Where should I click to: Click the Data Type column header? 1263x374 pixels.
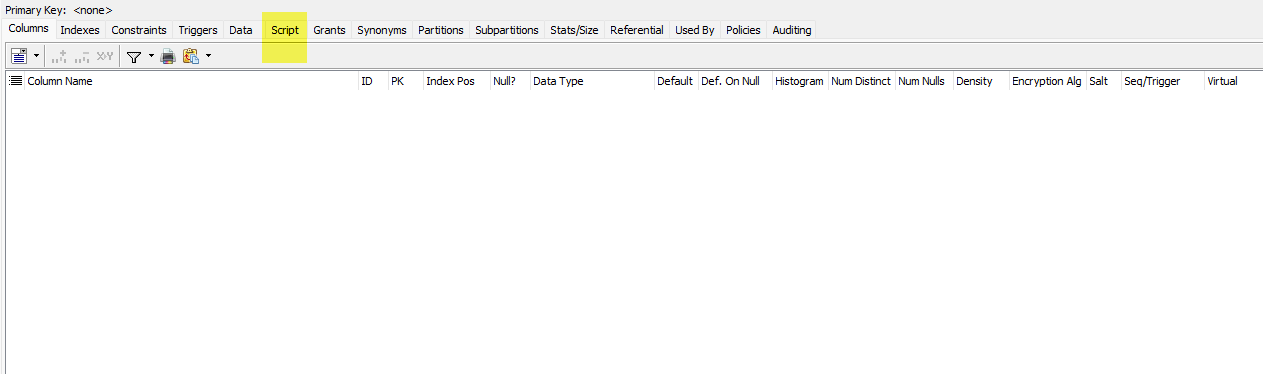point(558,81)
